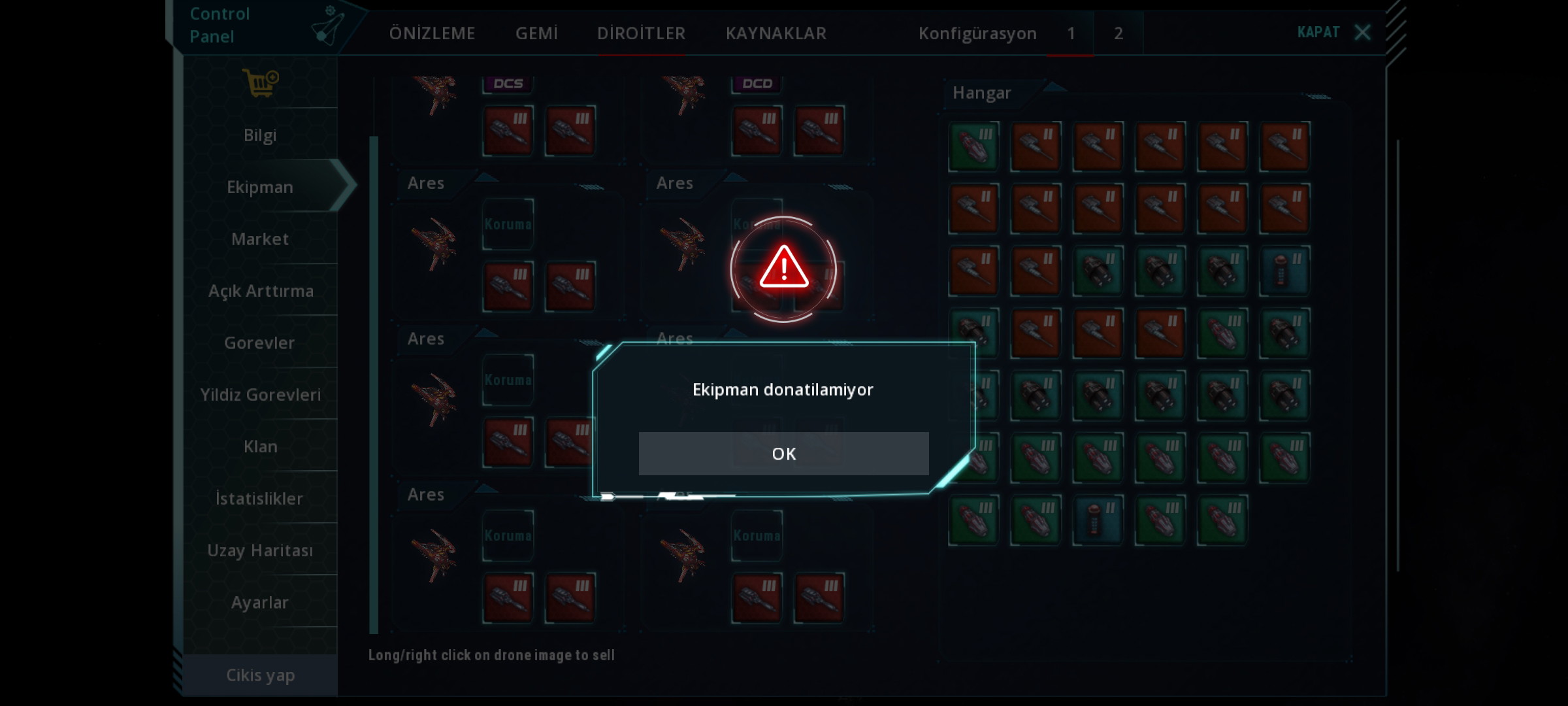The height and width of the screenshot is (706, 1568).
Task: Click the bottom-left Ares drone ship image
Action: 434,556
